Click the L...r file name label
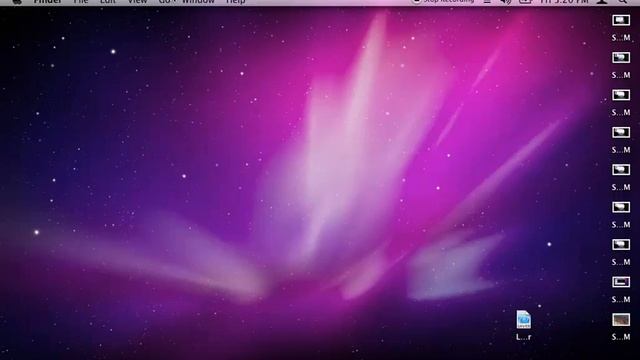Viewport: 640px width, 360px height. 523,337
